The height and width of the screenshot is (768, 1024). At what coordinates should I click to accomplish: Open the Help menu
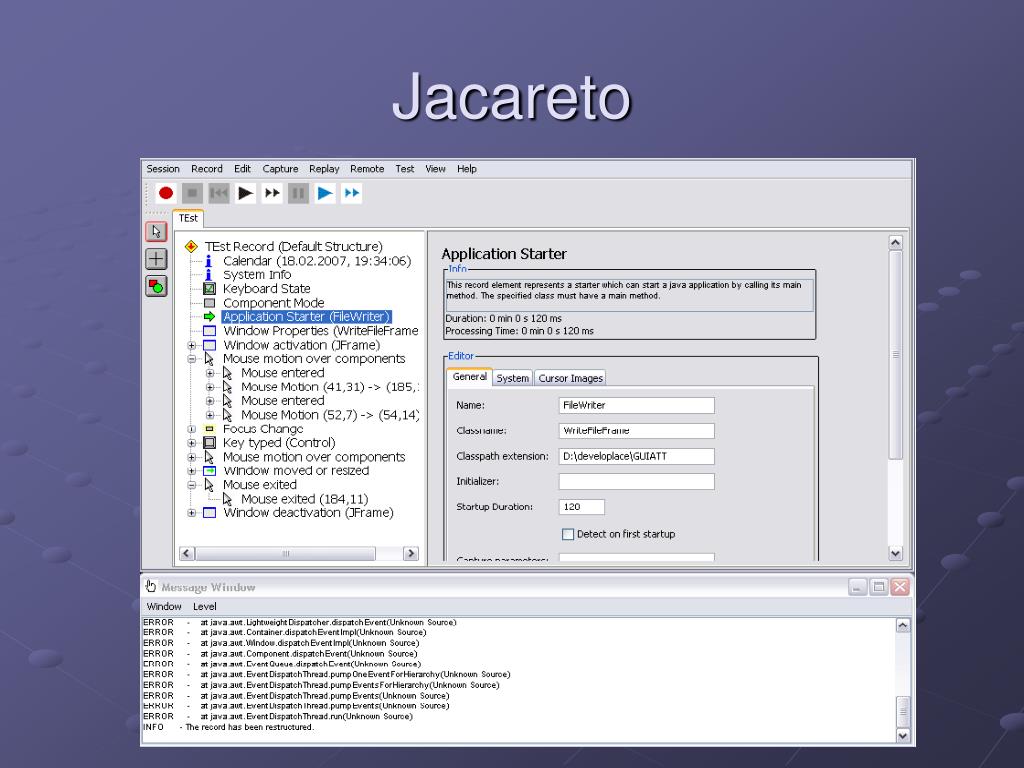[467, 168]
